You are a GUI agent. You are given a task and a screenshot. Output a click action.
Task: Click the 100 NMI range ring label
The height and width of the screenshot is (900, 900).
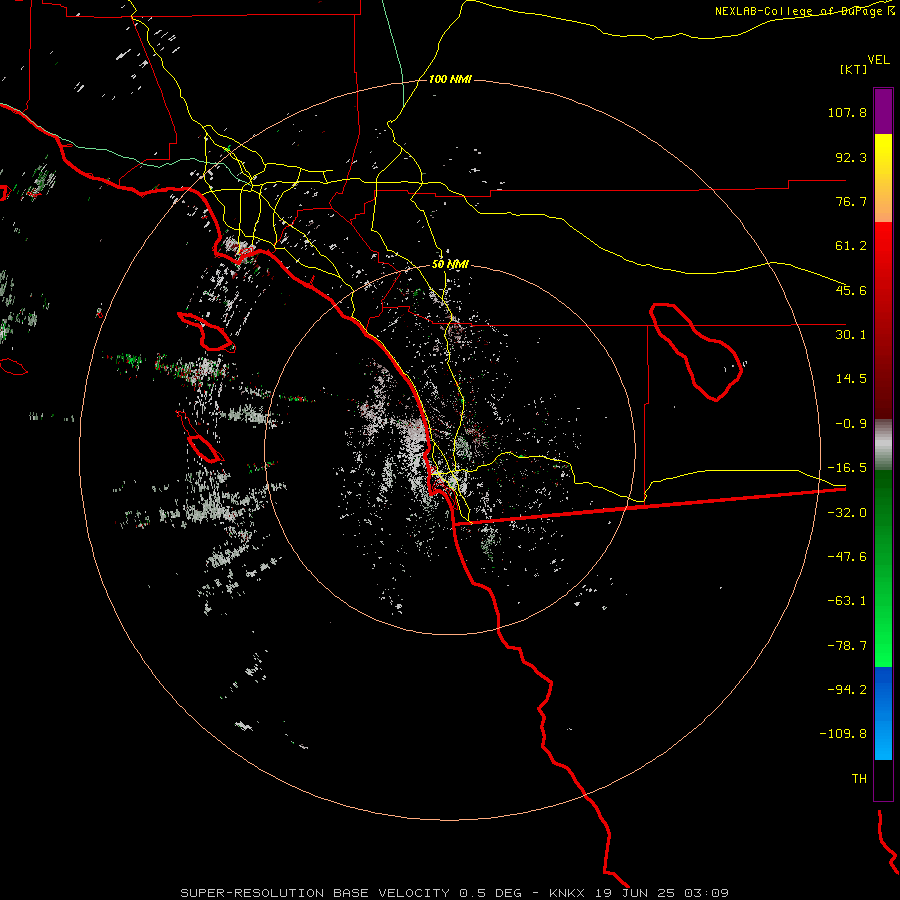(x=450, y=79)
